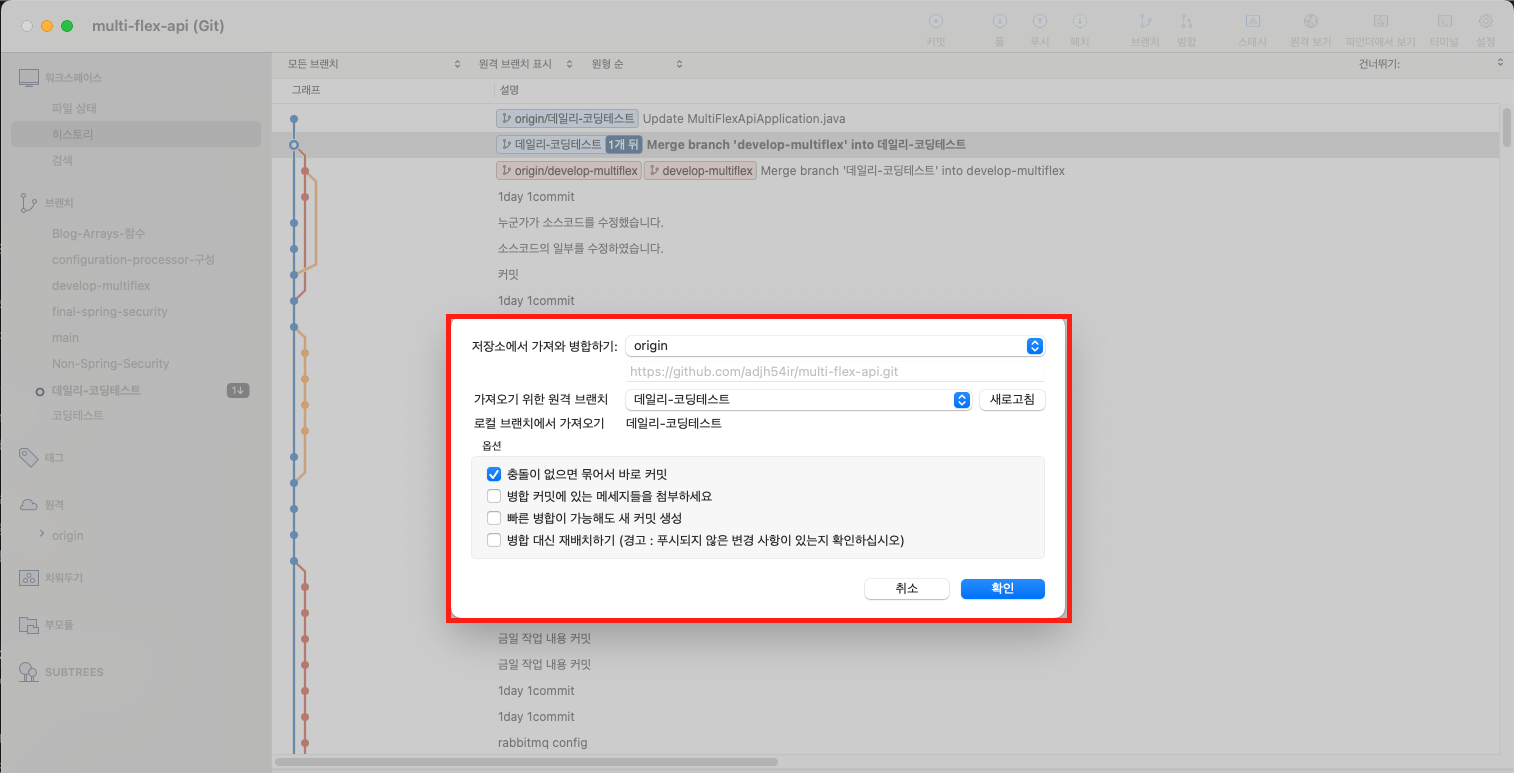1514x773 pixels.
Task: Open the 모든 브랜치 filter dropdown
Action: tap(374, 64)
